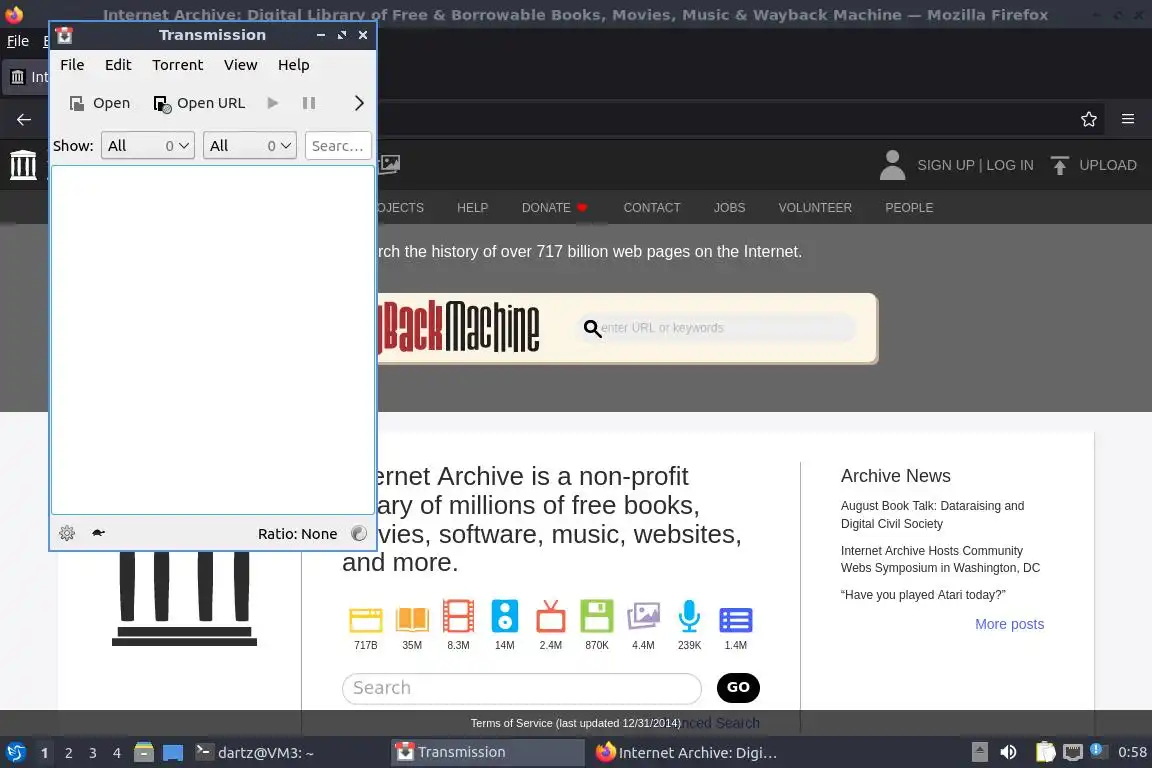
Task: Open the first Show filter dropdown
Action: click(148, 146)
